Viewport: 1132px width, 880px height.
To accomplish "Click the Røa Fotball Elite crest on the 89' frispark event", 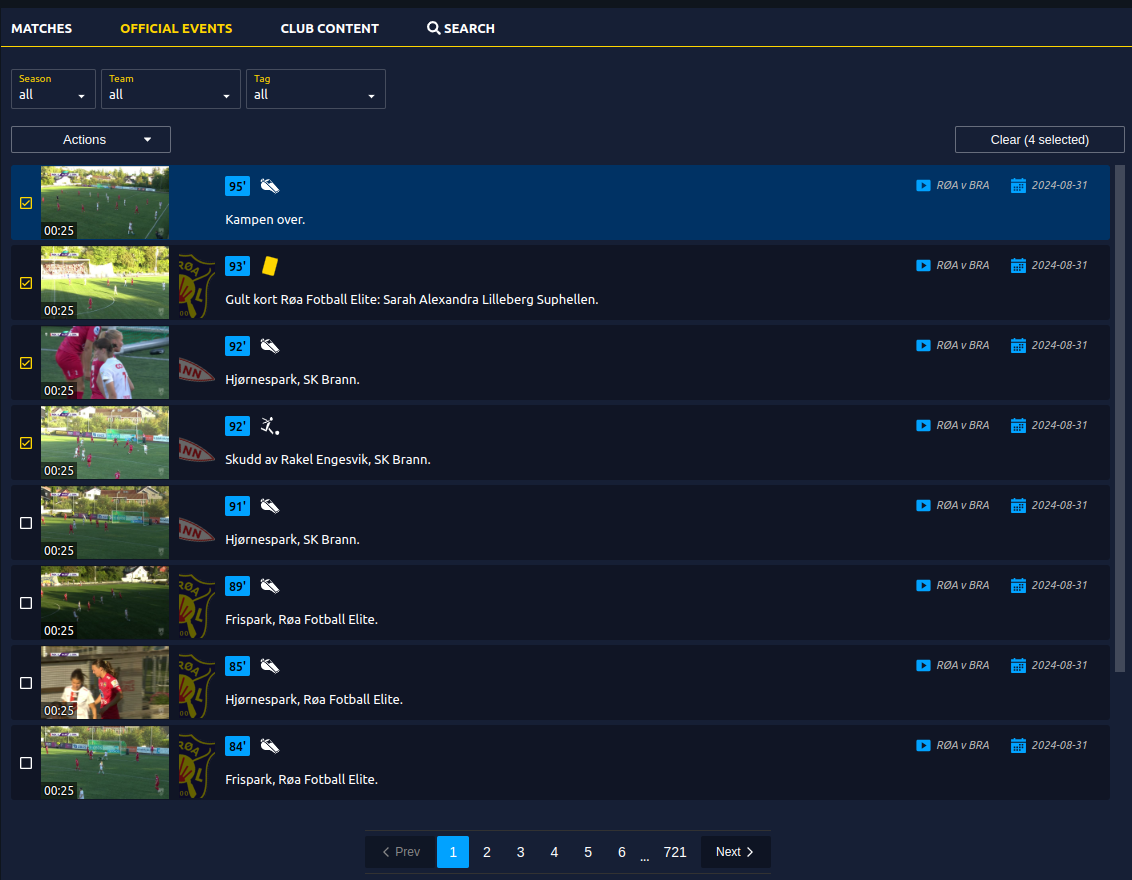I will coord(196,603).
